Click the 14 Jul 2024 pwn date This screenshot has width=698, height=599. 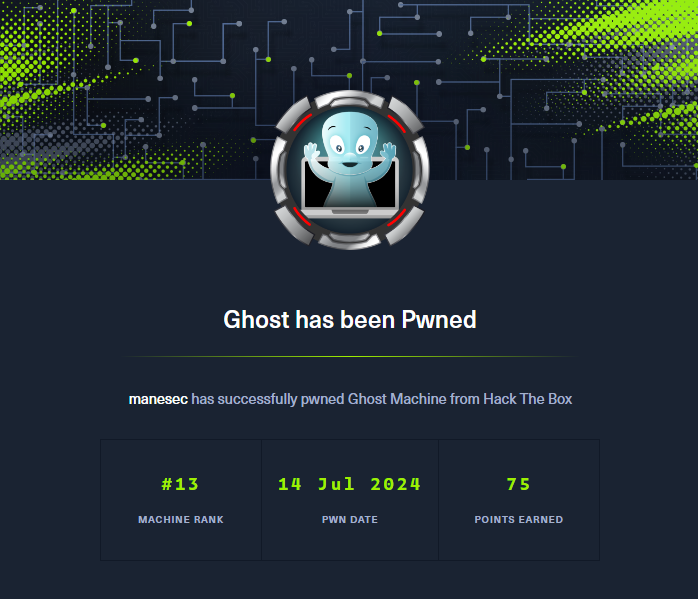349,484
